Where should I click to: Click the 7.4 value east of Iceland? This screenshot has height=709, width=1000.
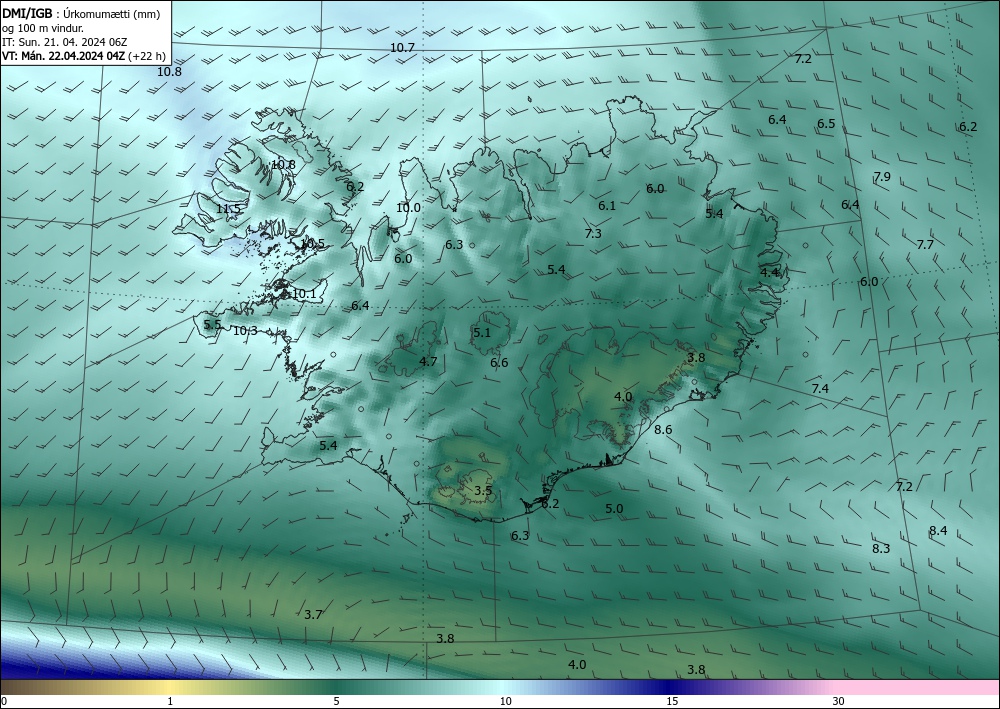click(820, 389)
